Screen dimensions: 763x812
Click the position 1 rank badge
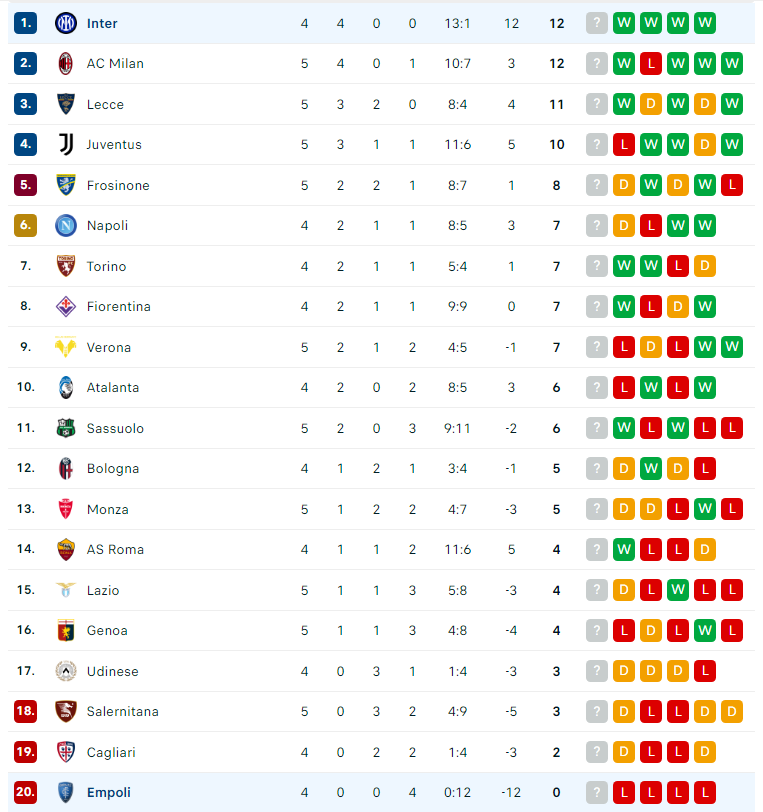point(25,23)
